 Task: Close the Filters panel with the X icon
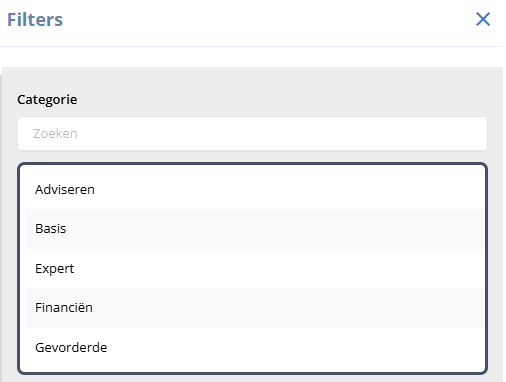click(483, 19)
